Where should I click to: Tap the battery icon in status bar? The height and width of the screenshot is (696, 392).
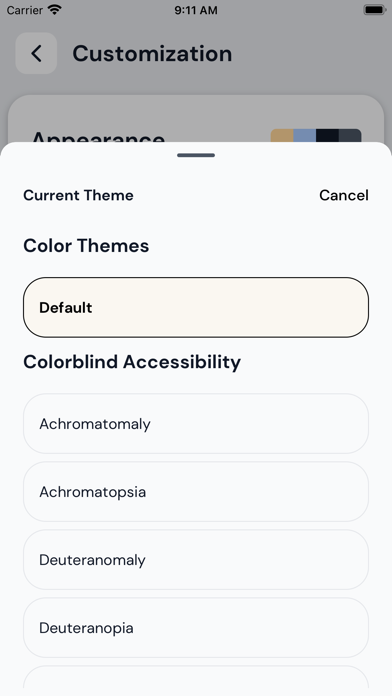[374, 10]
